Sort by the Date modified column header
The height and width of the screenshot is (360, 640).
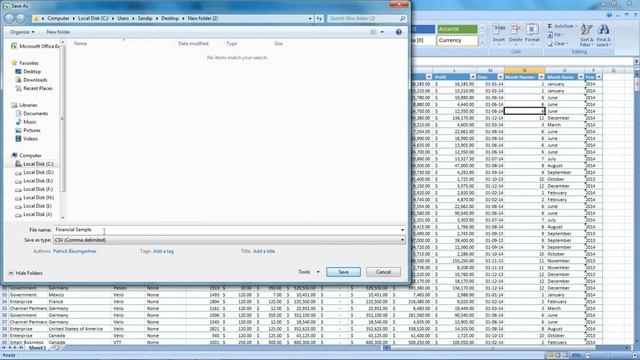(193, 43)
